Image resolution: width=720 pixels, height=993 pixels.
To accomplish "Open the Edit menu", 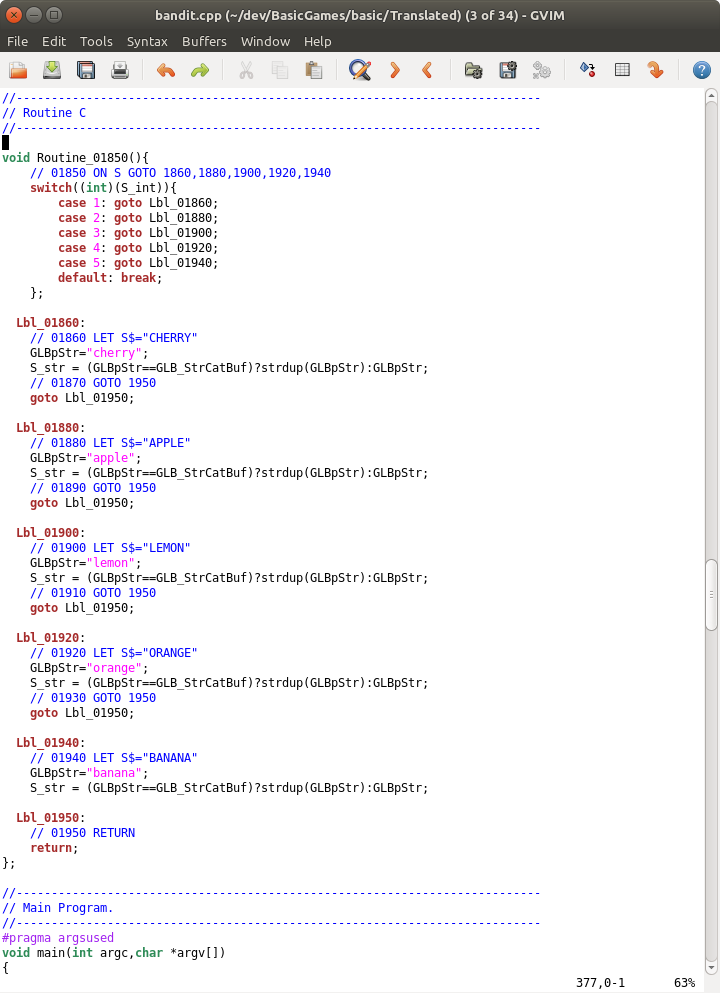I will (x=54, y=41).
